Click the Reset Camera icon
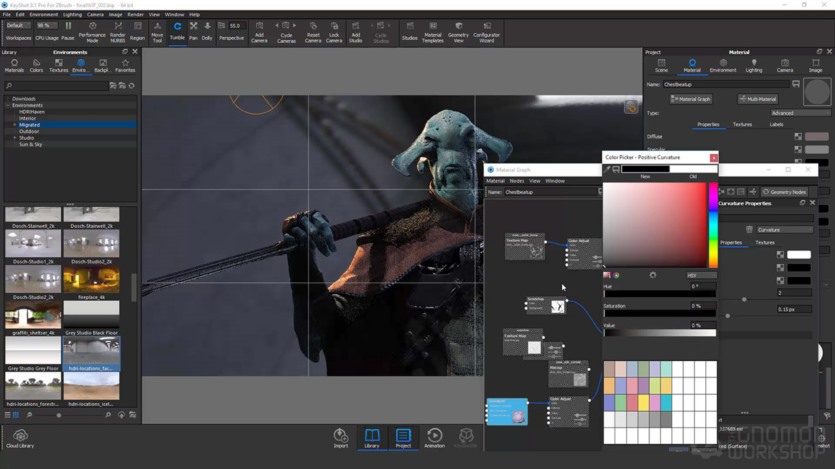Screen dimensions: 835x469 (313, 31)
